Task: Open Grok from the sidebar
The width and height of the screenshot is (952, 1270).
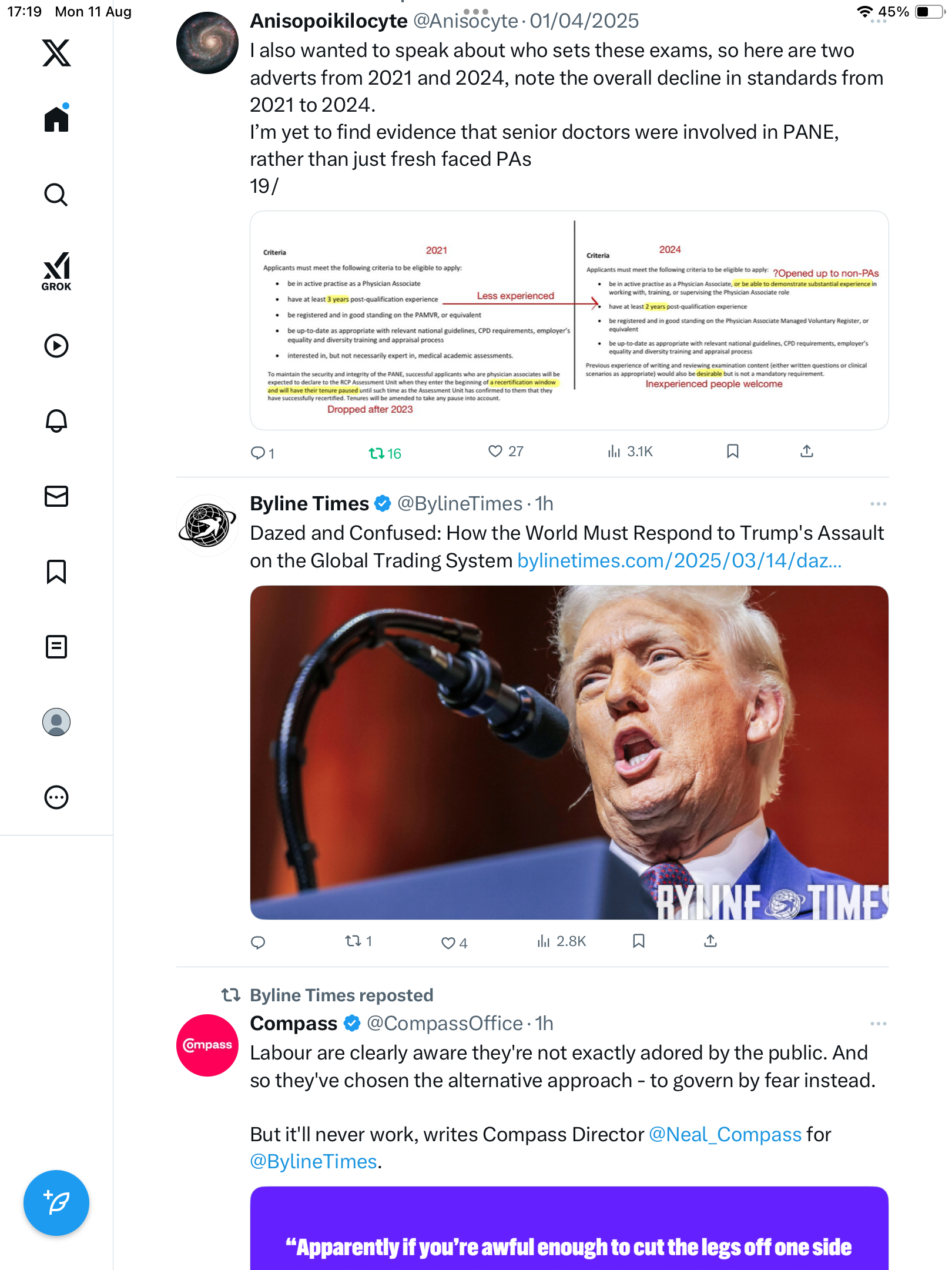Action: [x=56, y=271]
